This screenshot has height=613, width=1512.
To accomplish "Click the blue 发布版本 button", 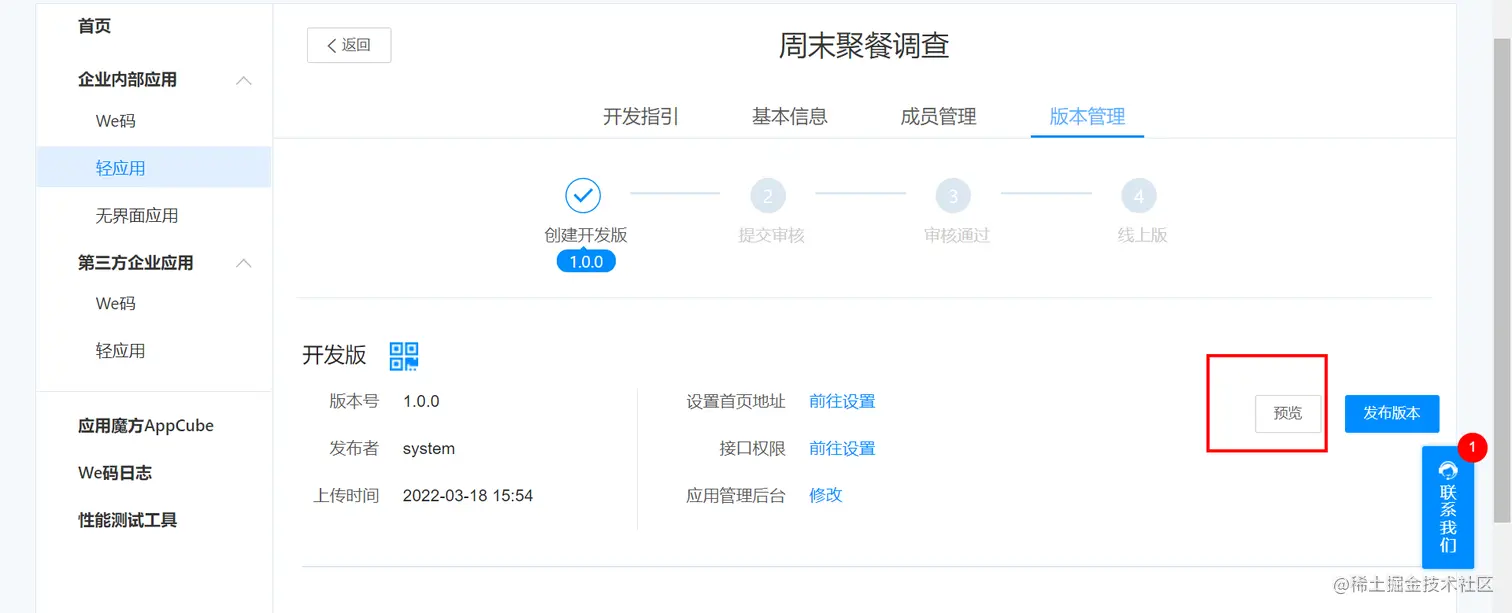I will [1392, 413].
